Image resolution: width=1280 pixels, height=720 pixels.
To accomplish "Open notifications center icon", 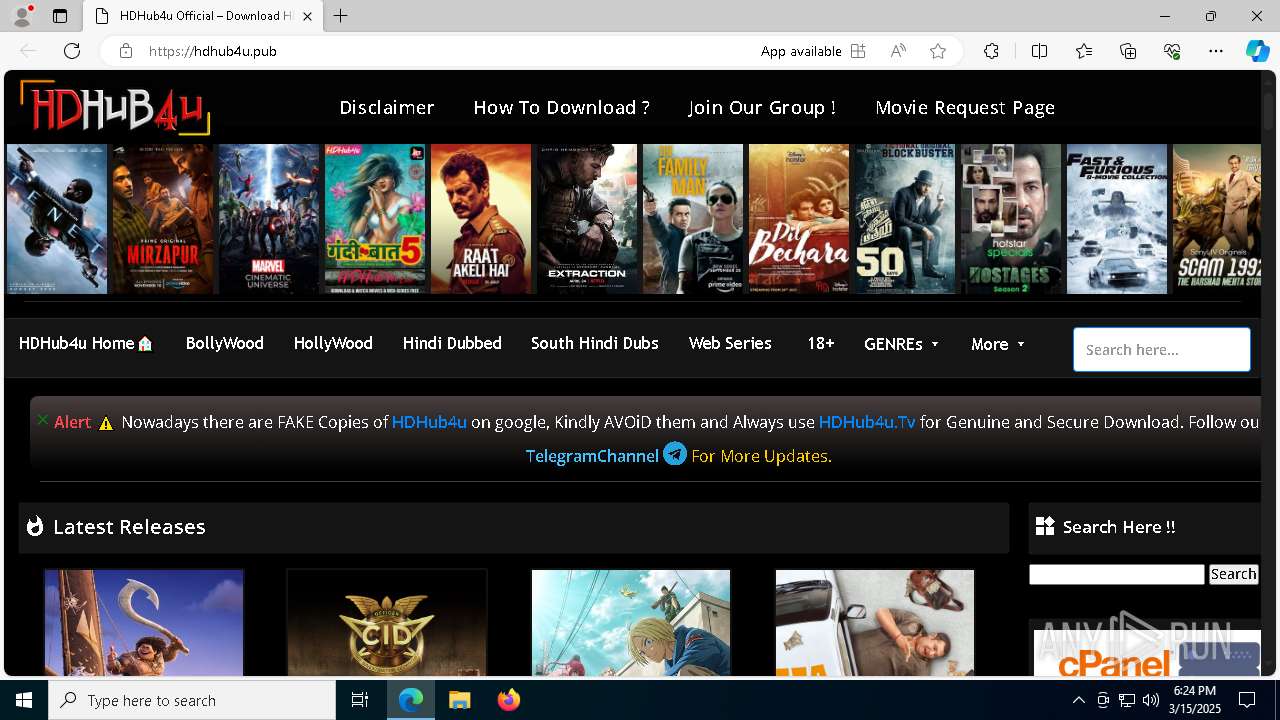I will click(1247, 700).
